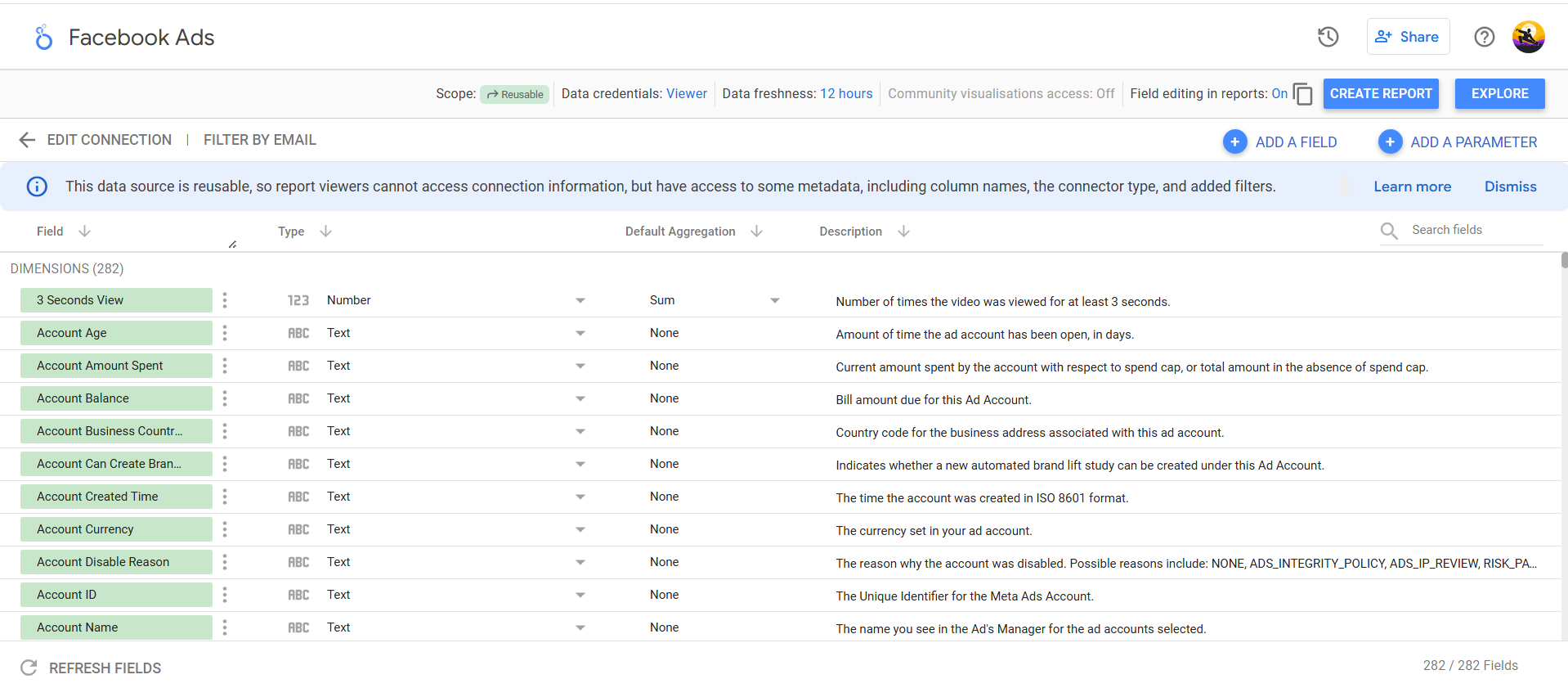This screenshot has height=688, width=1568.
Task: Expand type dropdown for Account Balance
Action: tap(580, 398)
